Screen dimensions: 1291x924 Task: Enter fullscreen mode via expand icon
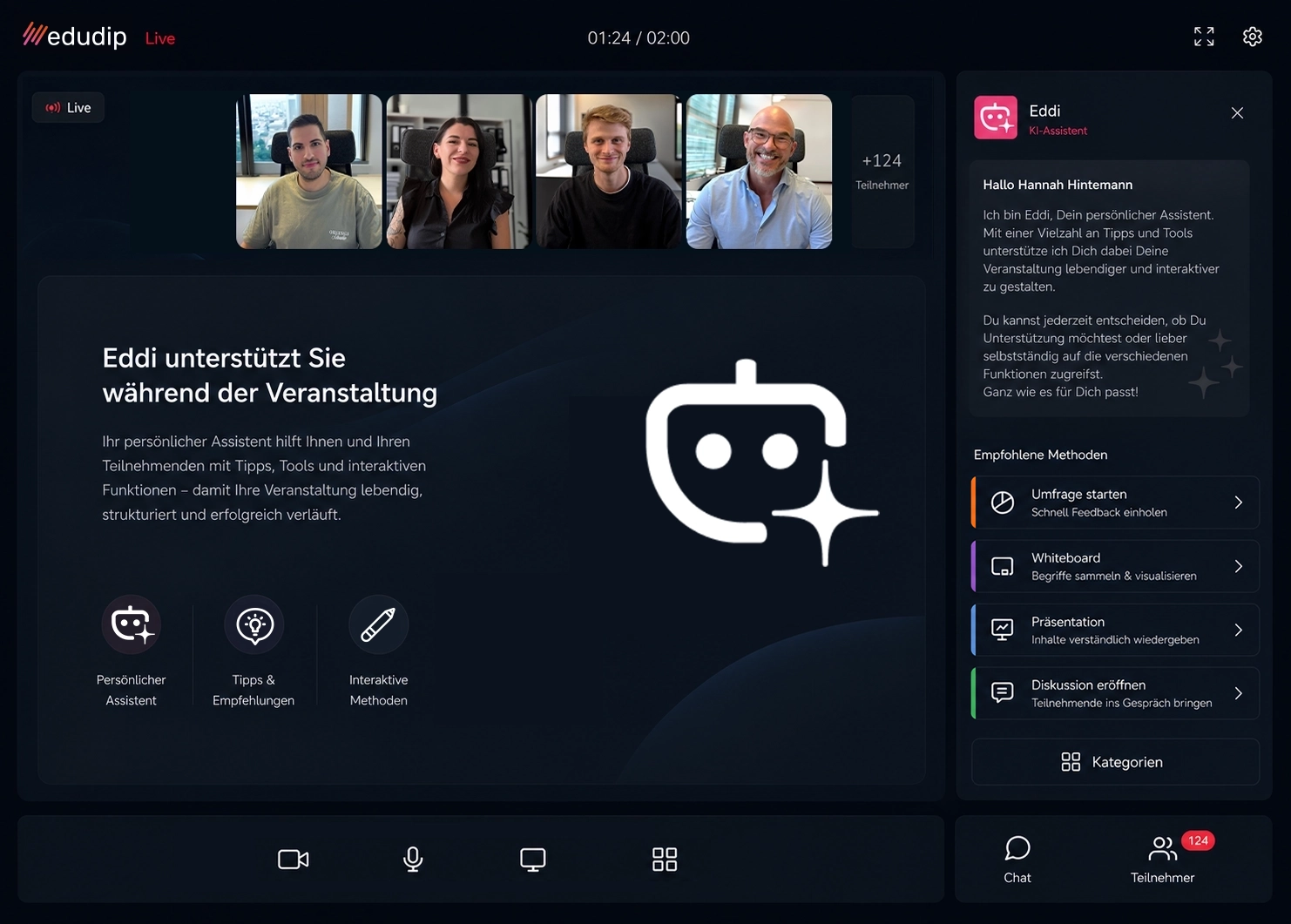point(1204,37)
